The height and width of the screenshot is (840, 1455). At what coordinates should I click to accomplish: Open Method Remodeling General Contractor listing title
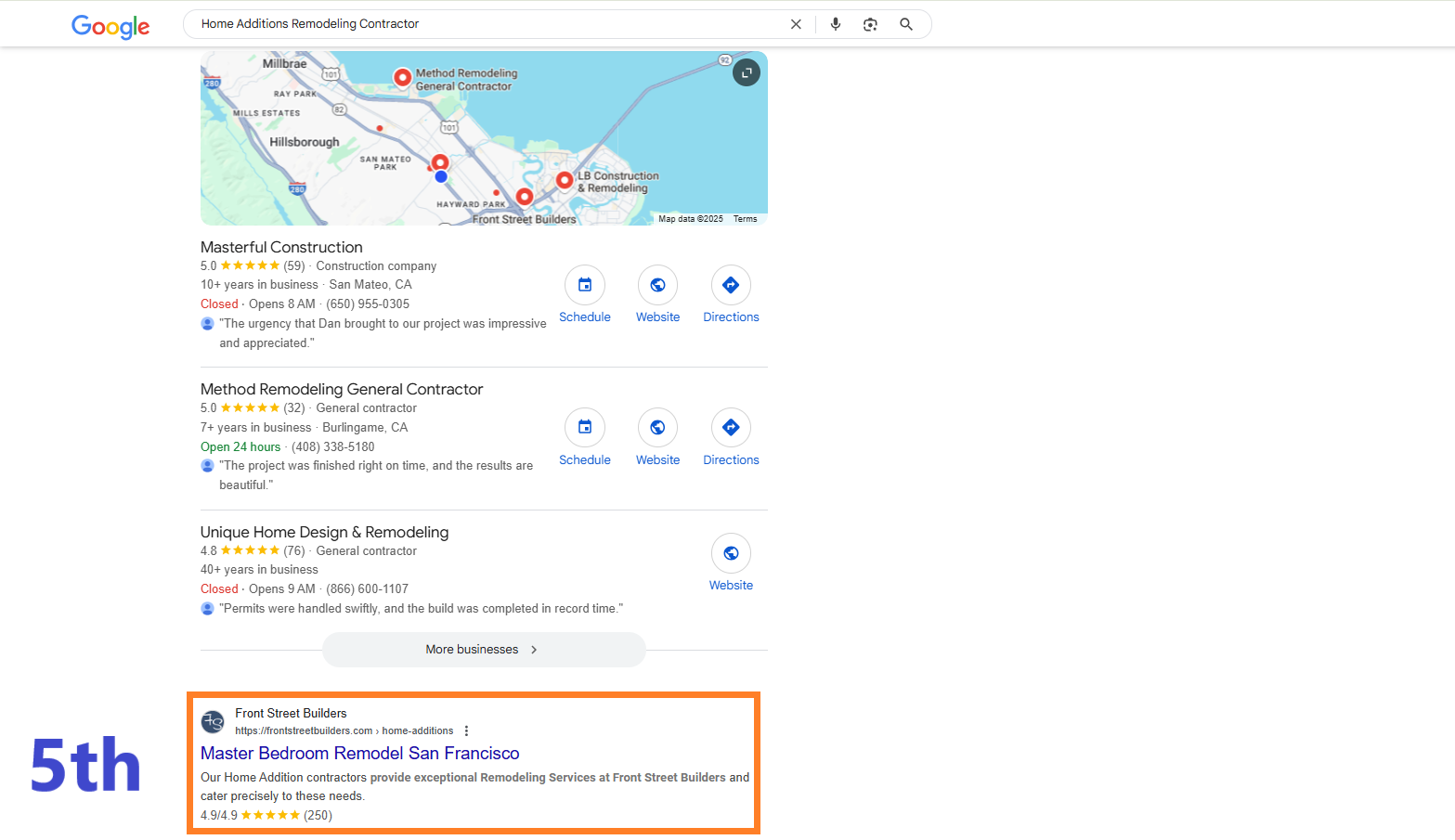342,389
